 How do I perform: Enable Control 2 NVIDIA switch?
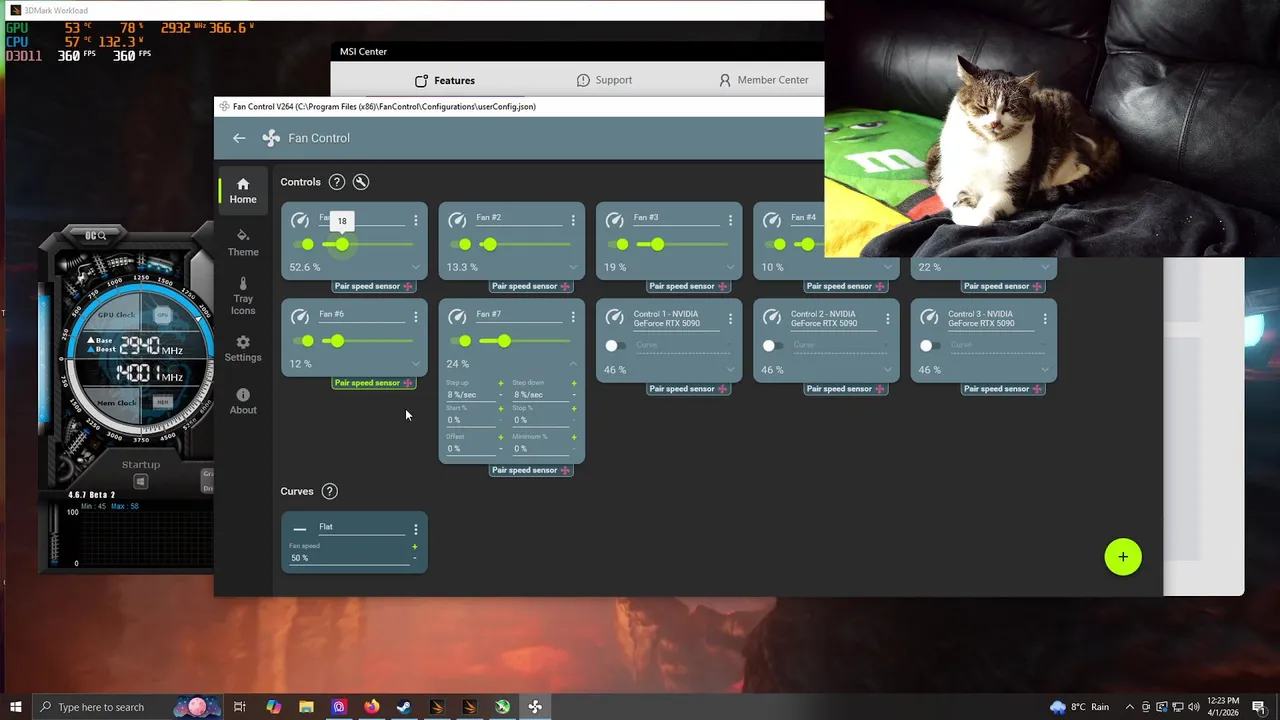tap(771, 345)
